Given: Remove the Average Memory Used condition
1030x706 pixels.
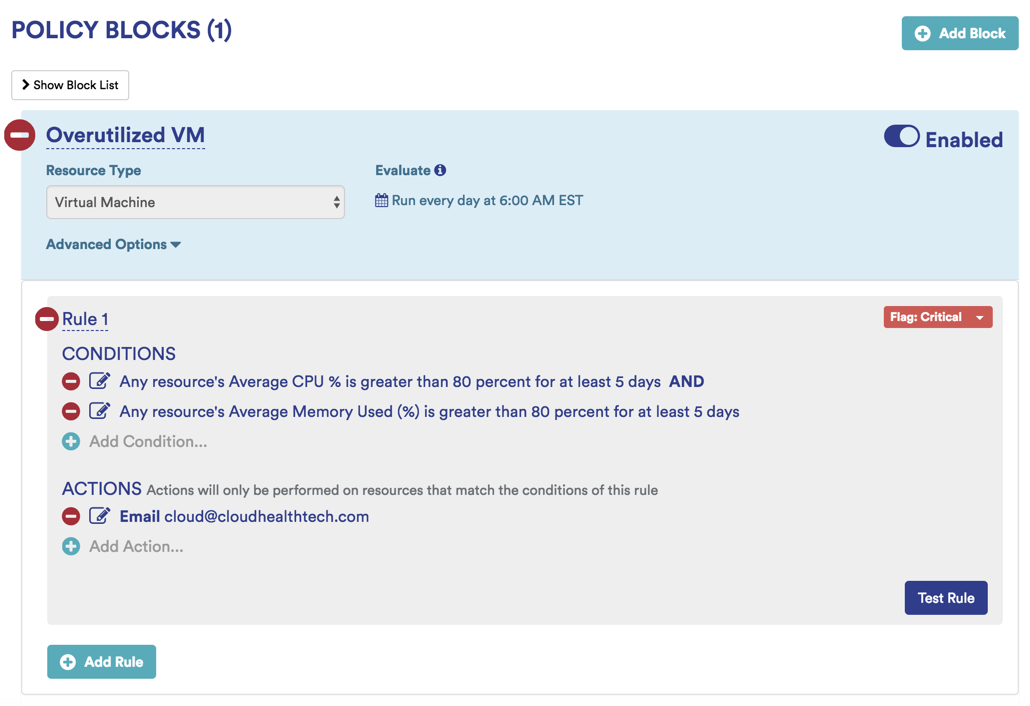Looking at the screenshot, I should [x=71, y=411].
